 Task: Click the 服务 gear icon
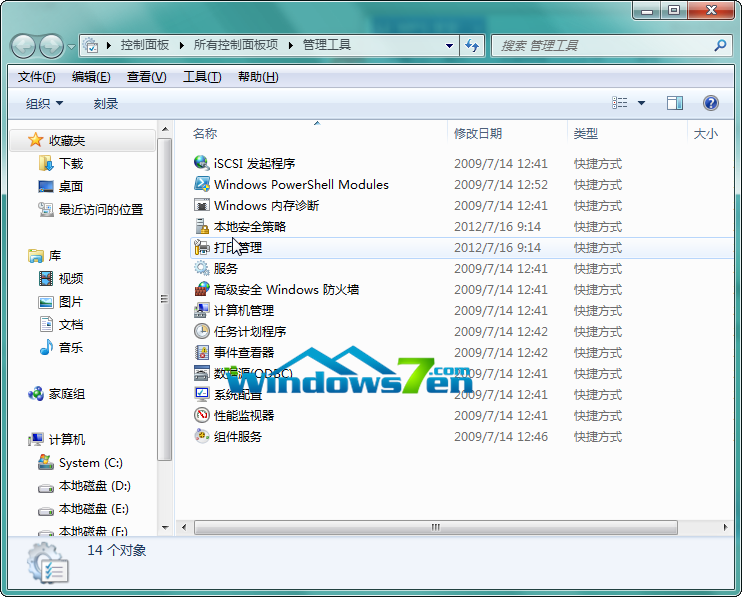[201, 268]
